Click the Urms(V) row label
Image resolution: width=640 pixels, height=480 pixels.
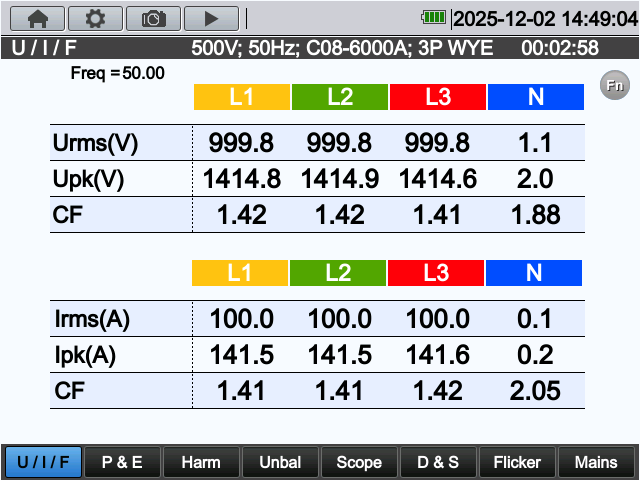96,143
